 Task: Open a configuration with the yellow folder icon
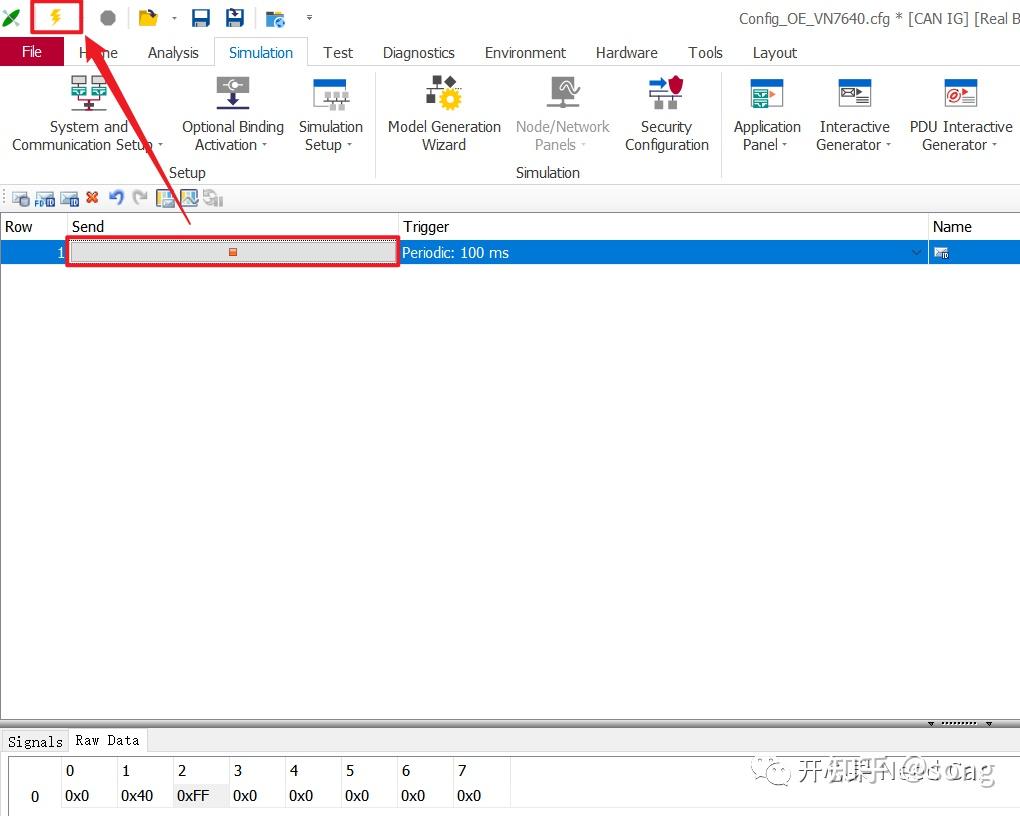pyautogui.click(x=148, y=18)
